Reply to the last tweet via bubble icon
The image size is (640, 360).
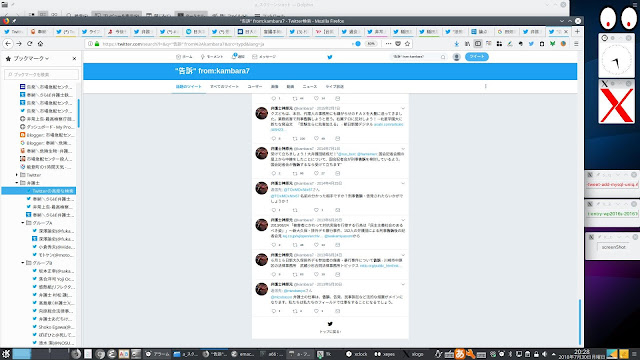(274, 311)
